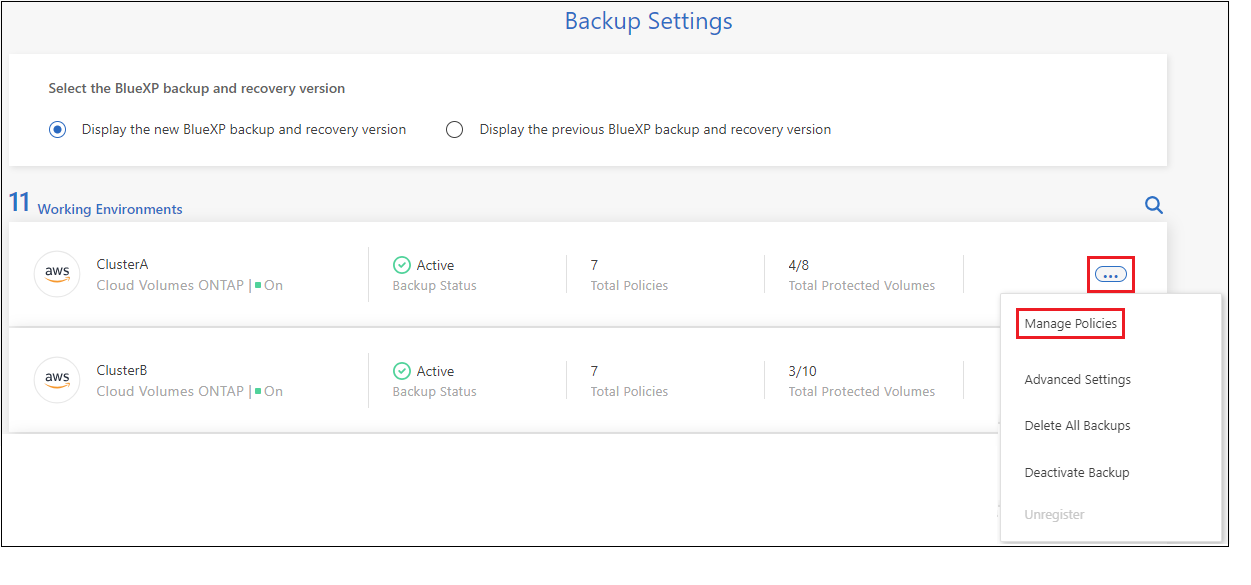1251x585 pixels.
Task: Select the previous BlueXP version radio button
Action: pos(455,129)
